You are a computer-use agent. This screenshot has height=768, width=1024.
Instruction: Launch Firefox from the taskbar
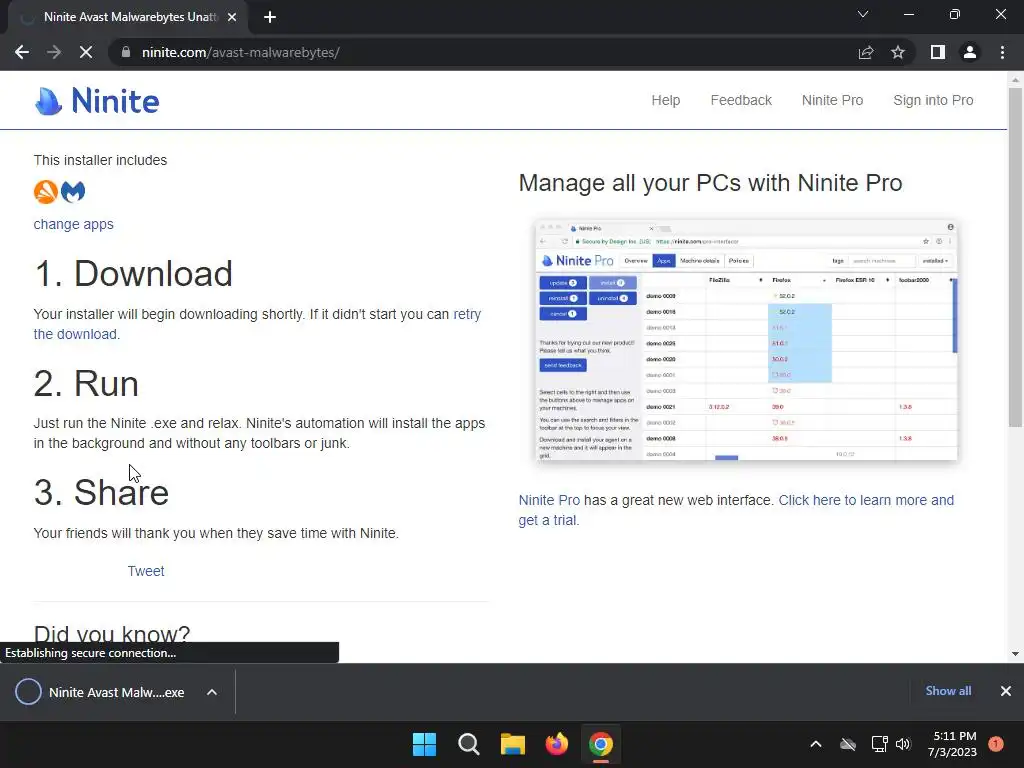coord(557,744)
